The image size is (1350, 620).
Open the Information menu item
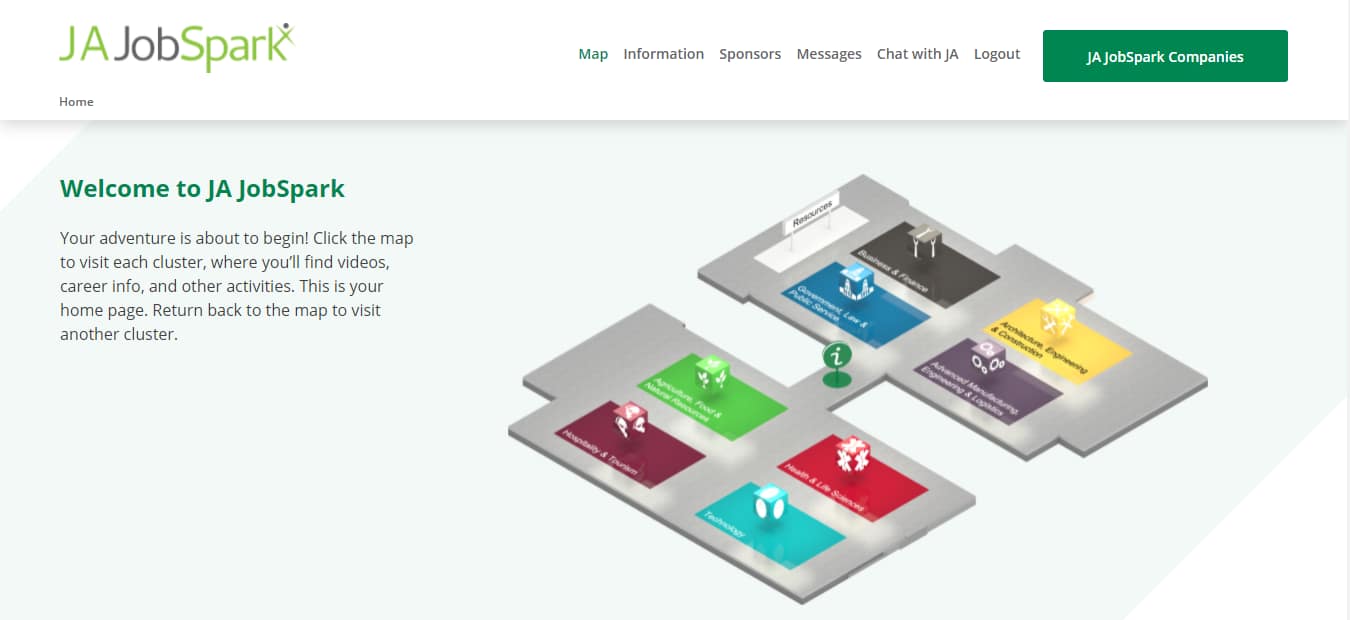[x=663, y=54]
